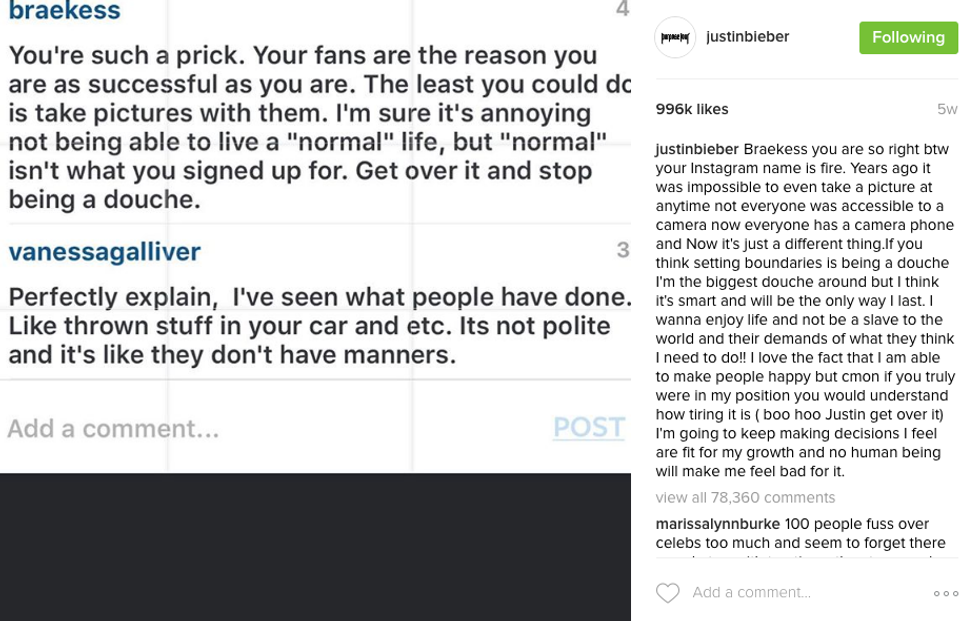Click the braekess username in screenshot image
Screen dimensions: 980x621
click(x=64, y=12)
